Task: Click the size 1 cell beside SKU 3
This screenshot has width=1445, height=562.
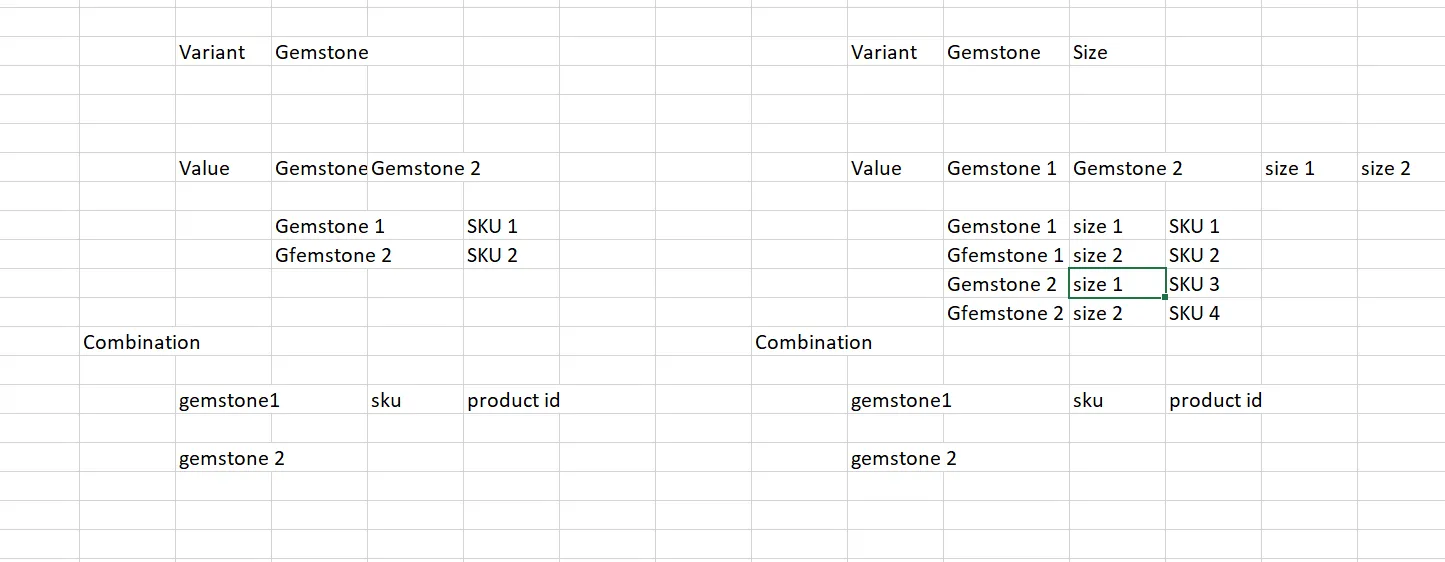Action: pyautogui.click(x=1098, y=285)
